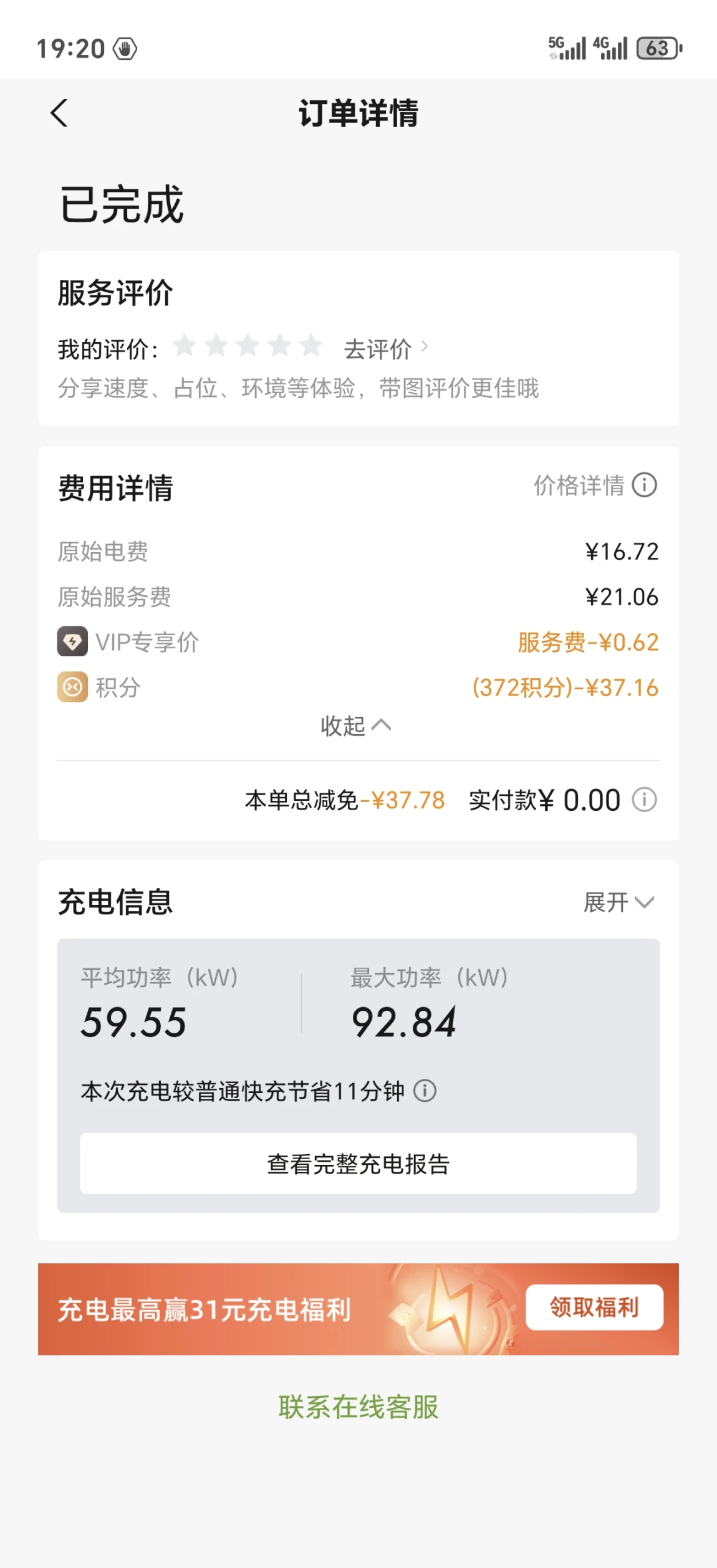Tap info icon next to saved 11 minutes

click(425, 1091)
